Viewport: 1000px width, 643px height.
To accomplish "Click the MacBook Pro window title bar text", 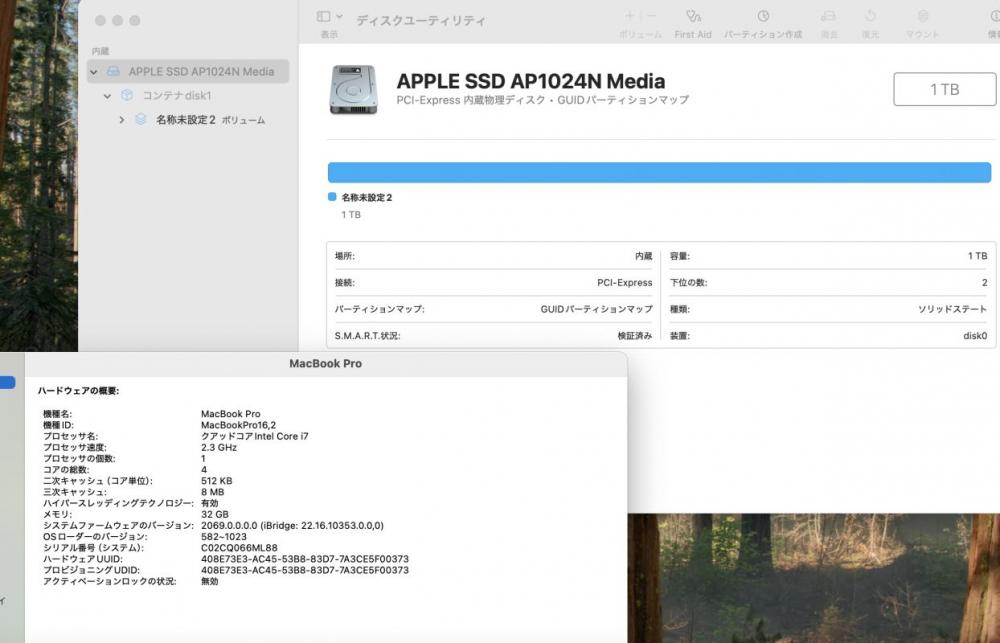I will point(325,364).
